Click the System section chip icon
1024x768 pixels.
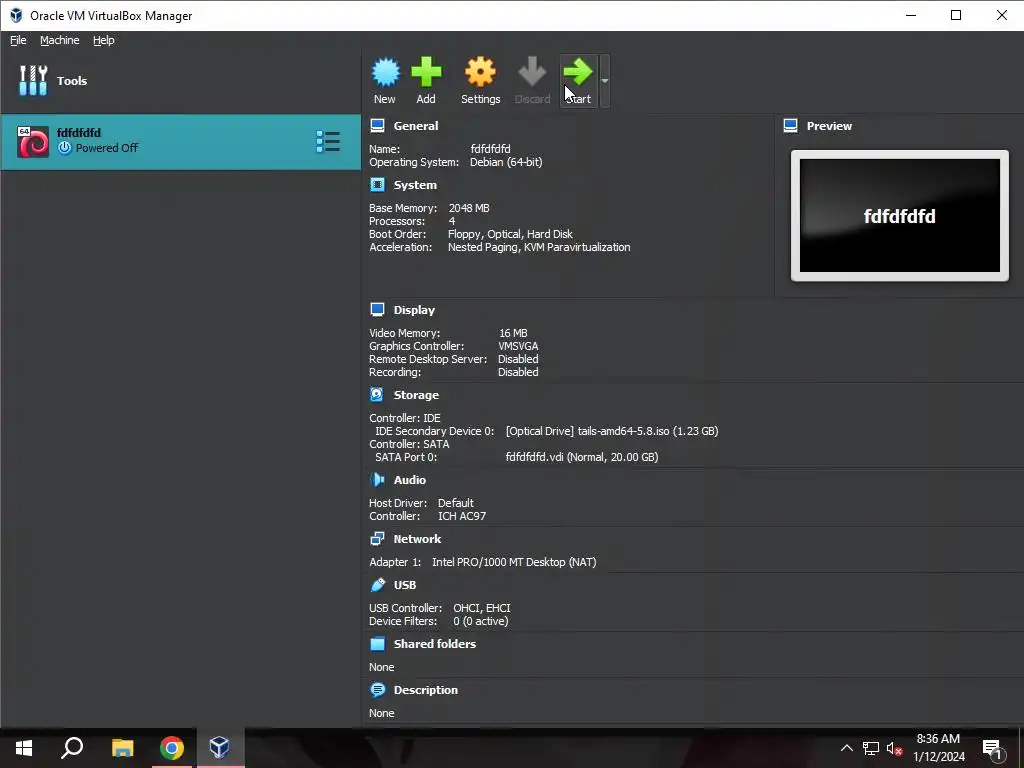[377, 185]
